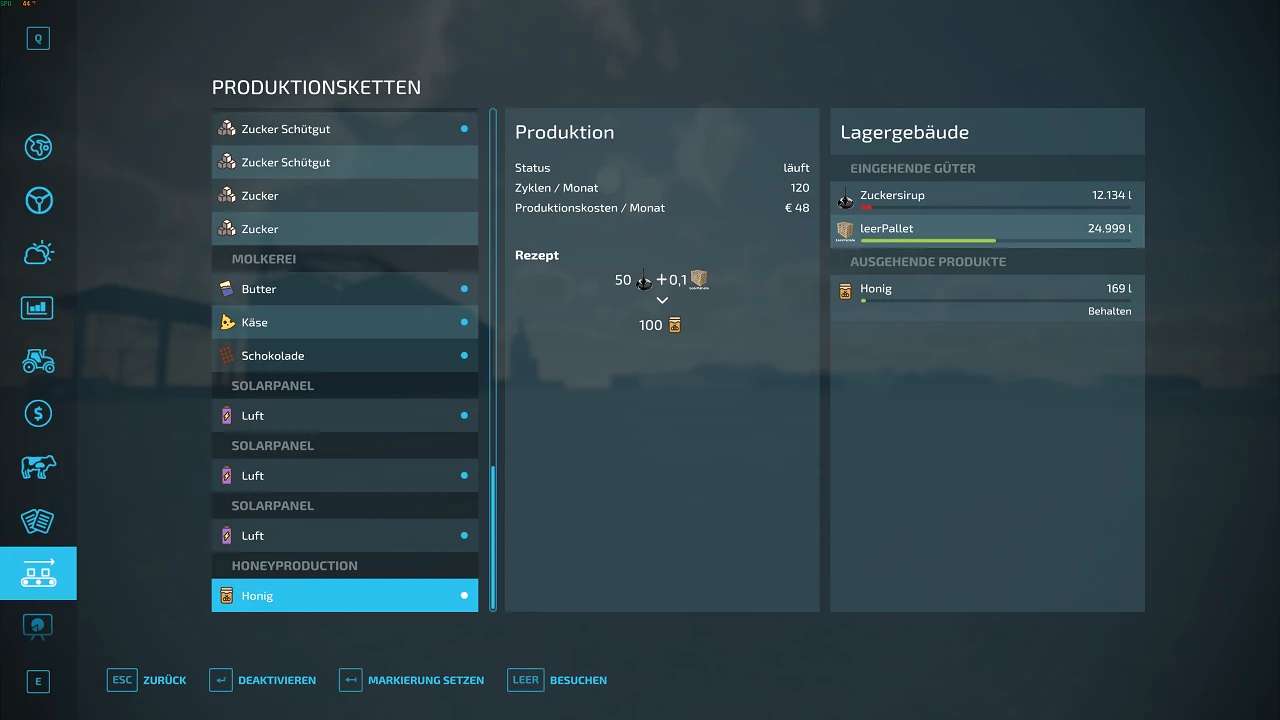Image resolution: width=1280 pixels, height=720 pixels.
Task: Click the Q previous page key button
Action: [x=38, y=39]
